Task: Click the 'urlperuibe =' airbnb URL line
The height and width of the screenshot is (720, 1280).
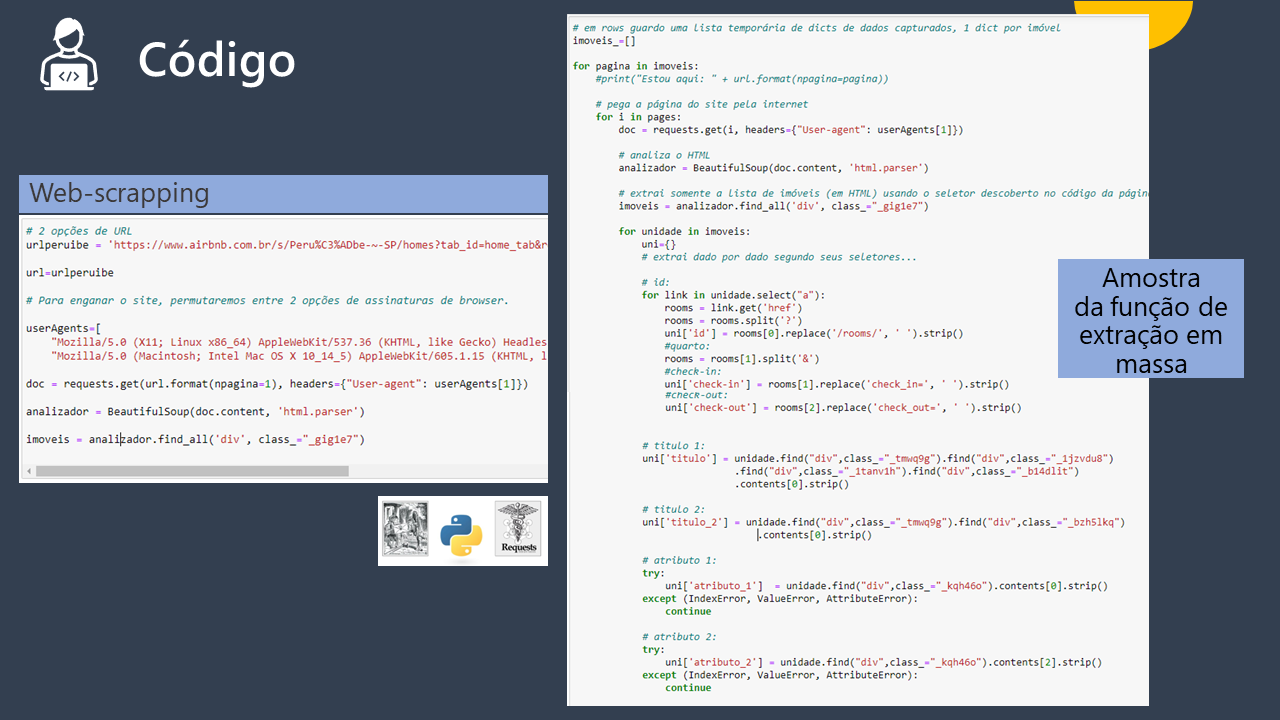Action: (287, 245)
